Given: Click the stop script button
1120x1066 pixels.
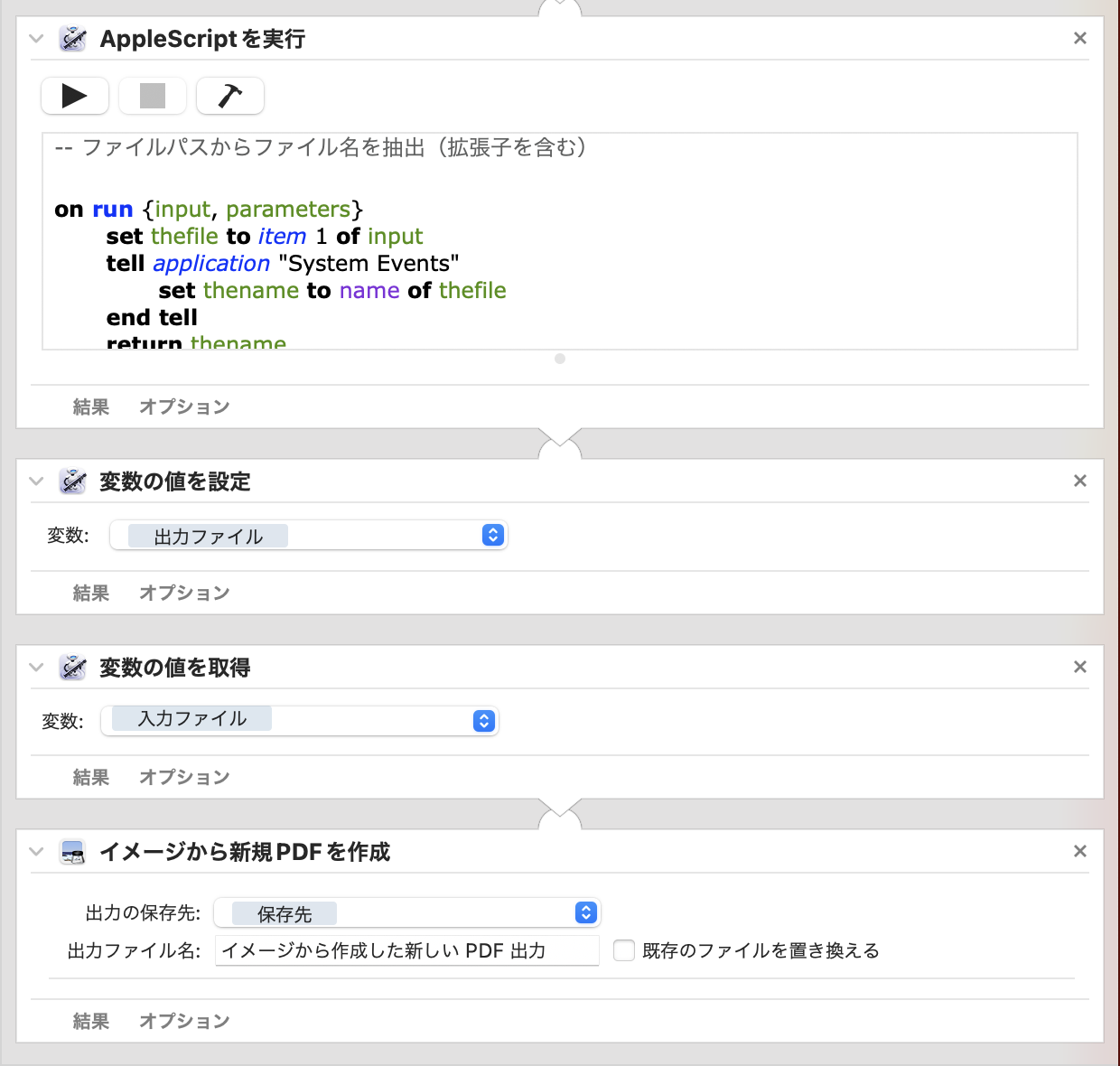Looking at the screenshot, I should pos(153,96).
